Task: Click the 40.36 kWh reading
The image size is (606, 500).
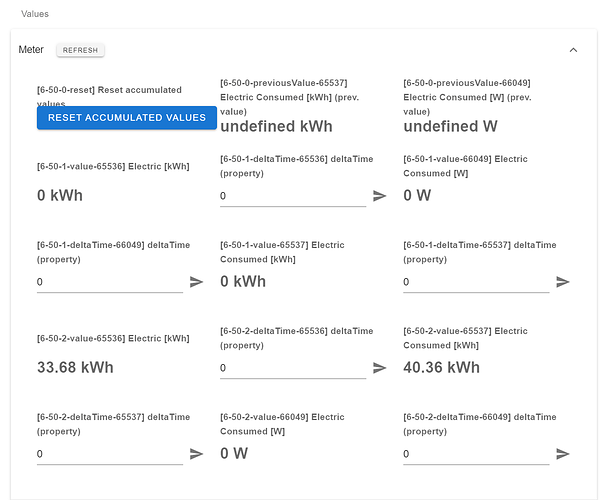Action: click(441, 367)
